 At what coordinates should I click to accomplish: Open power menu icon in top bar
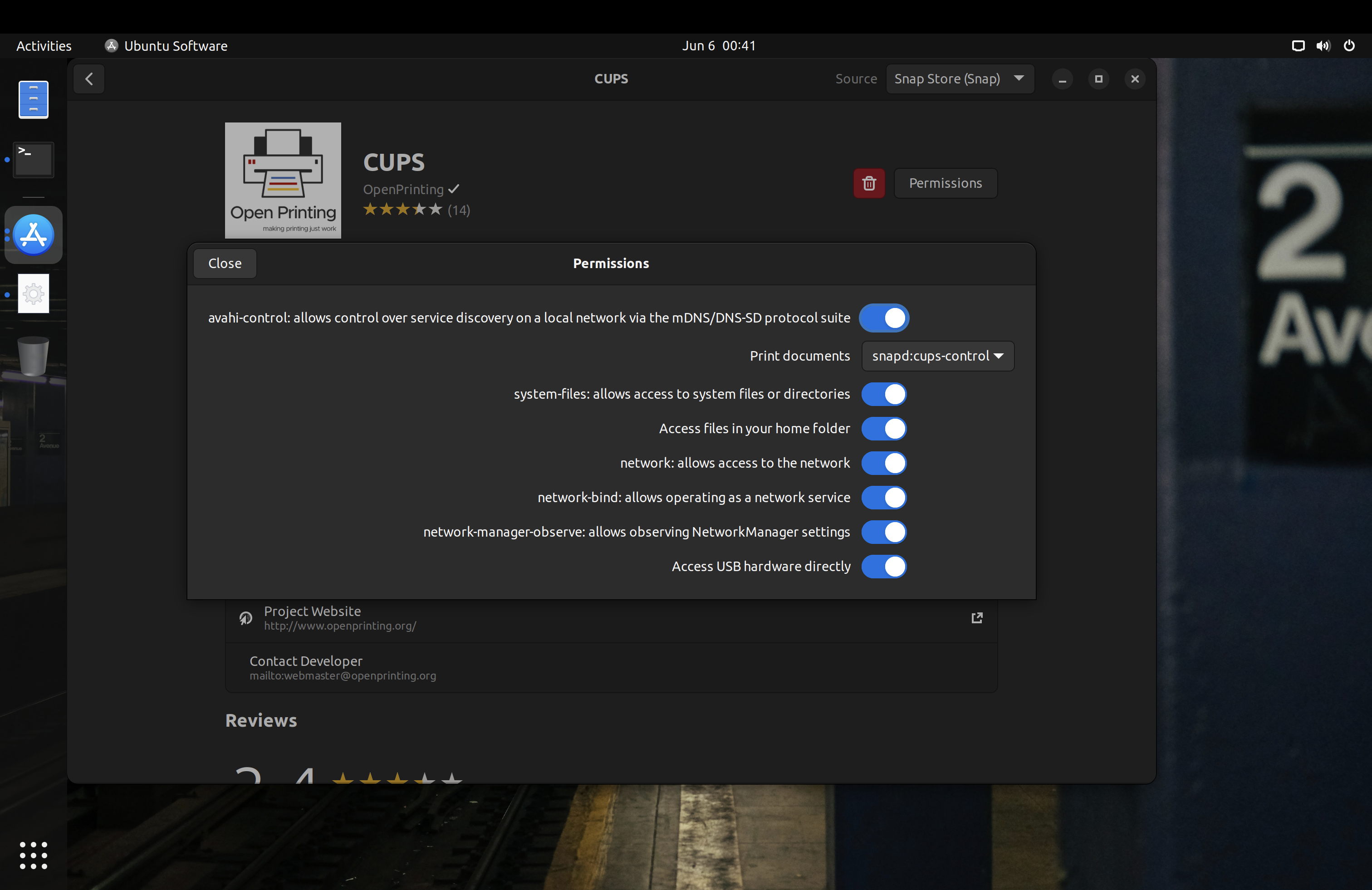point(1349,45)
